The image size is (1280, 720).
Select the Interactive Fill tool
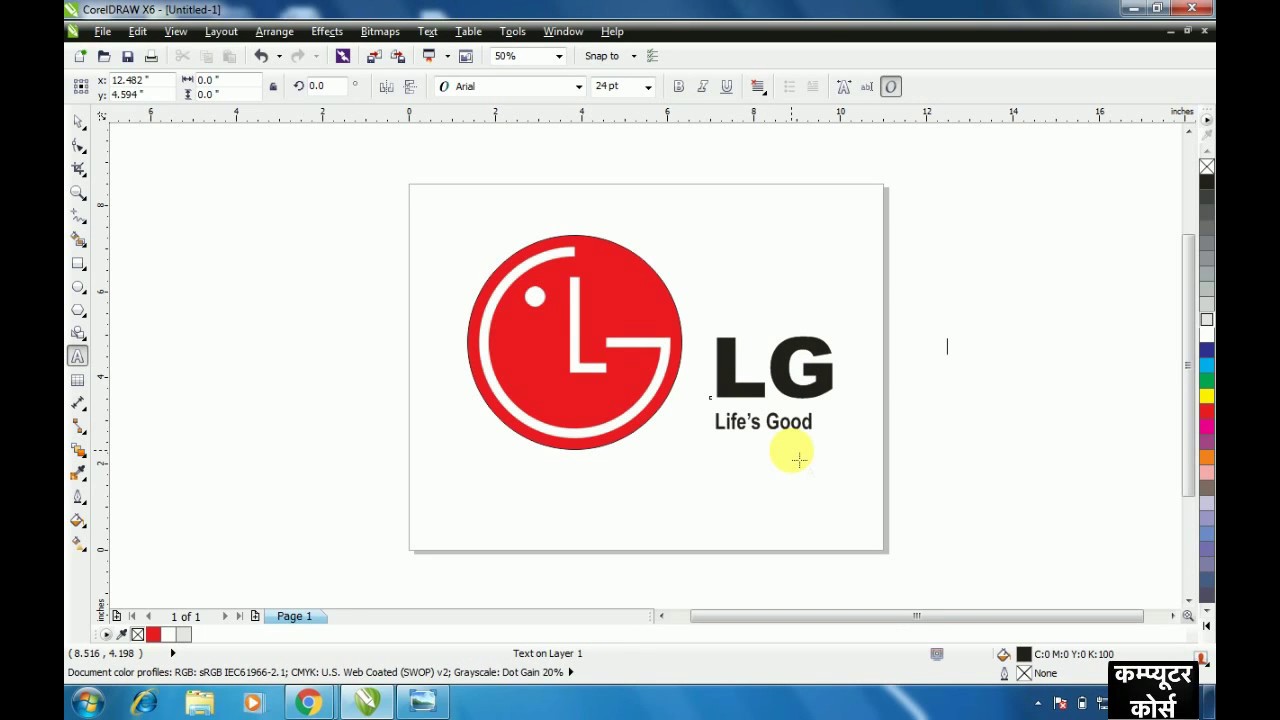click(x=78, y=544)
